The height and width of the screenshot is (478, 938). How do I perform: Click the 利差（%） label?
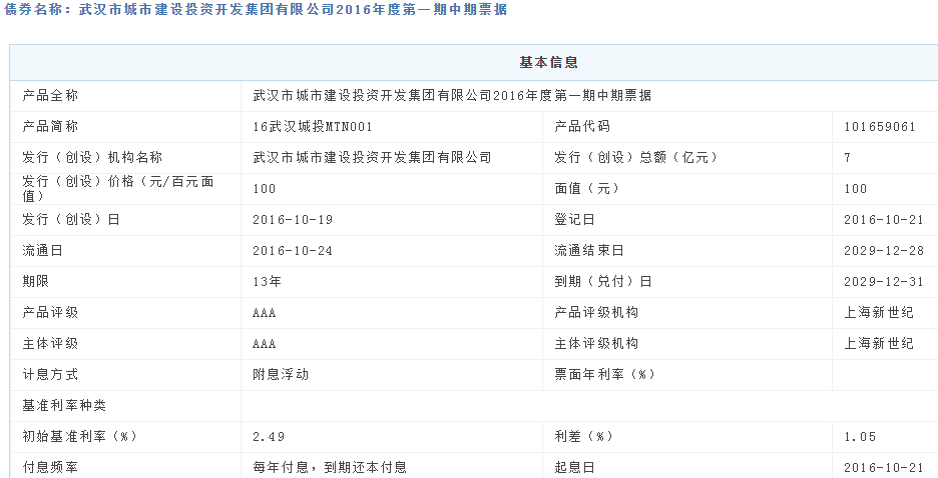click(x=583, y=437)
